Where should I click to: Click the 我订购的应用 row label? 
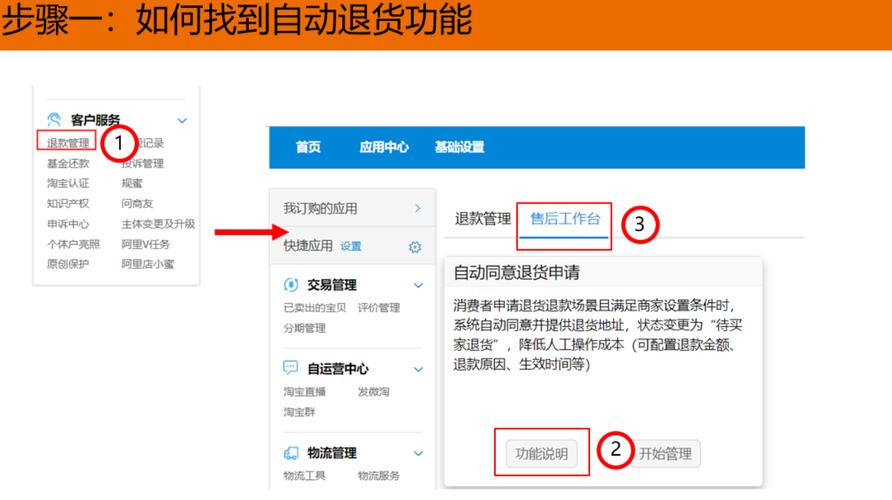[x=320, y=209]
